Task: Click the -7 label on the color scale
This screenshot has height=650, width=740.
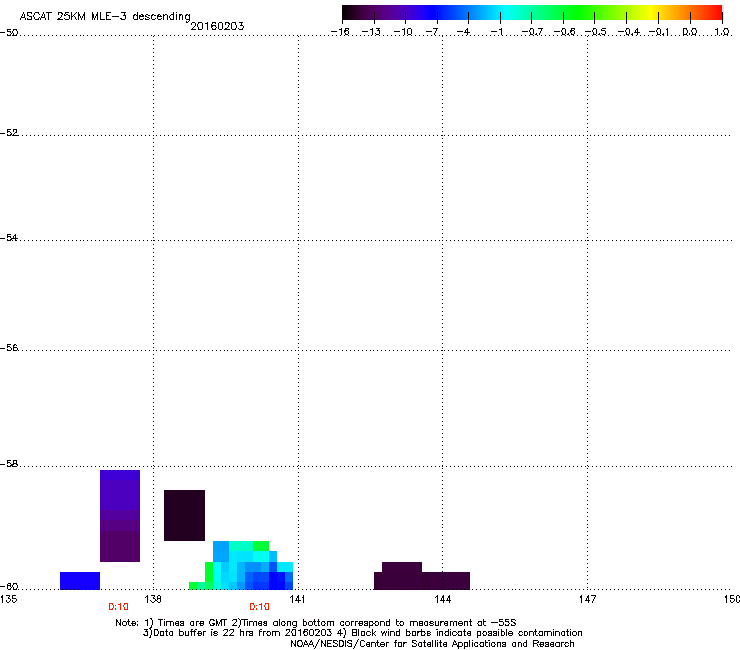Action: coord(434,32)
